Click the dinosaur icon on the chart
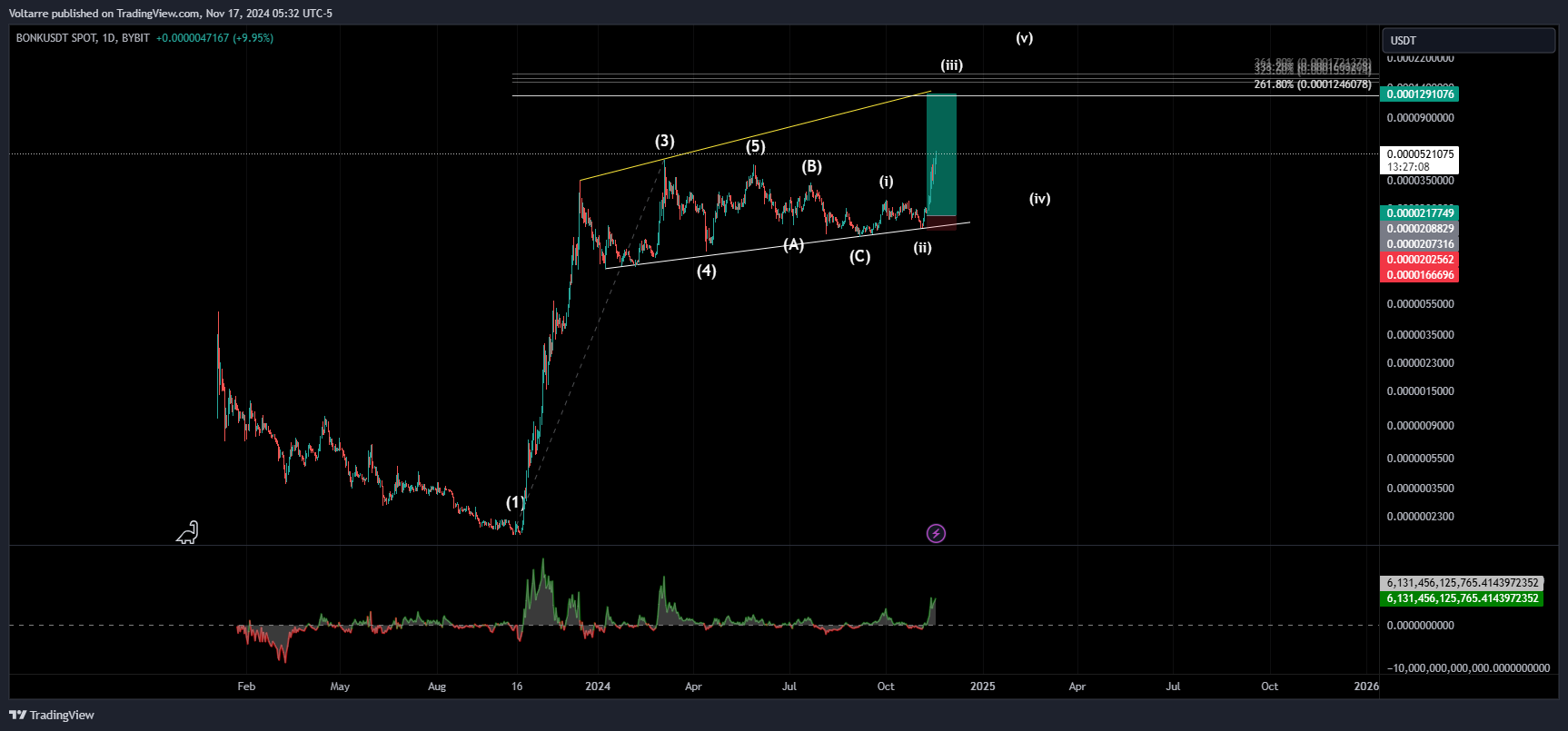This screenshot has width=1568, height=731. click(x=187, y=533)
